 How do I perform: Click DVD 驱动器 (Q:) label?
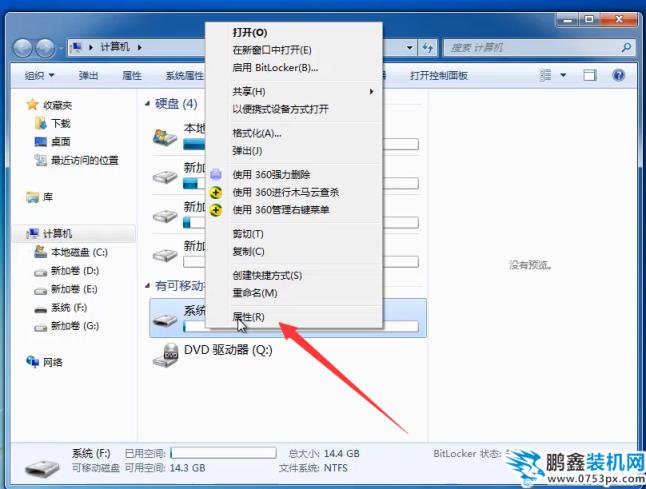[228, 350]
